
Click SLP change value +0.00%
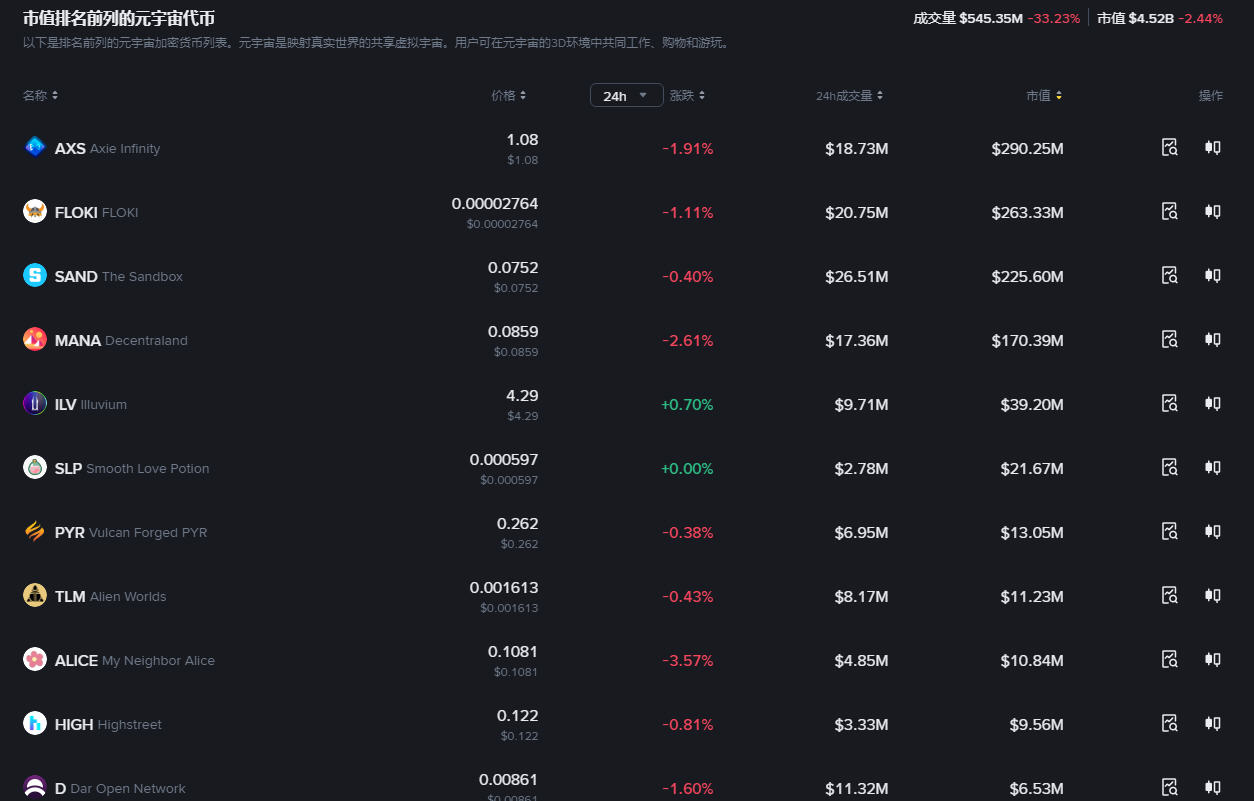coord(687,468)
